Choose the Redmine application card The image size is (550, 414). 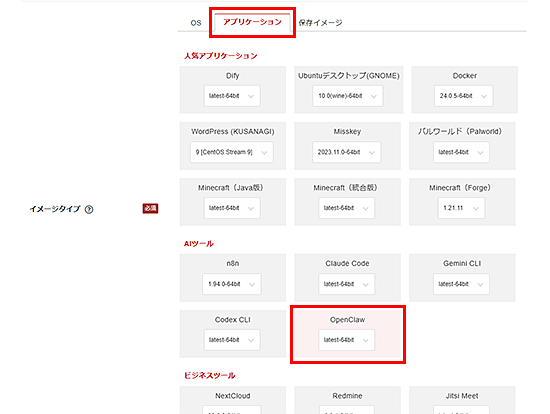click(347, 400)
